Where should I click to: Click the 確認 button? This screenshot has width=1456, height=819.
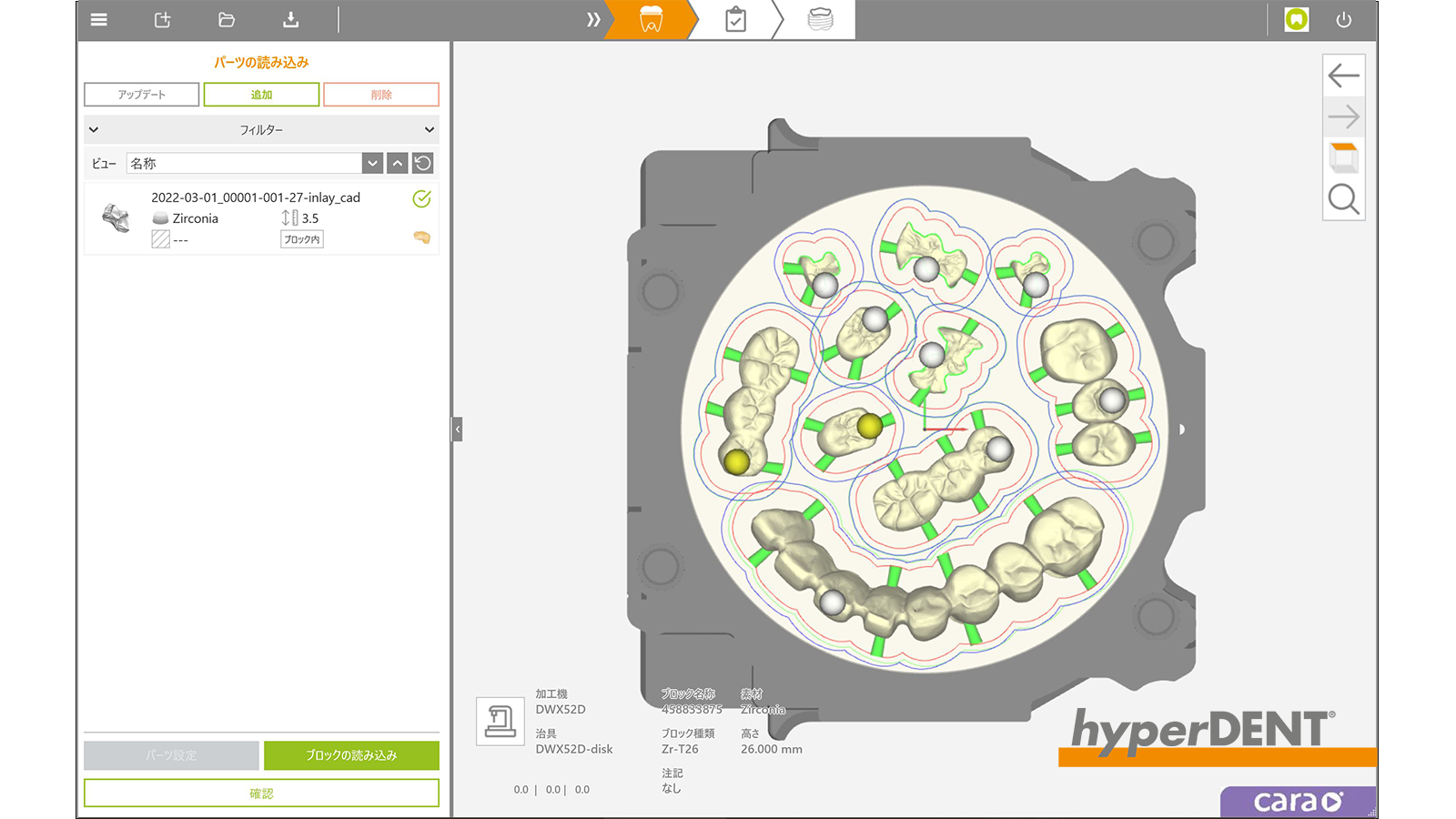(x=261, y=794)
